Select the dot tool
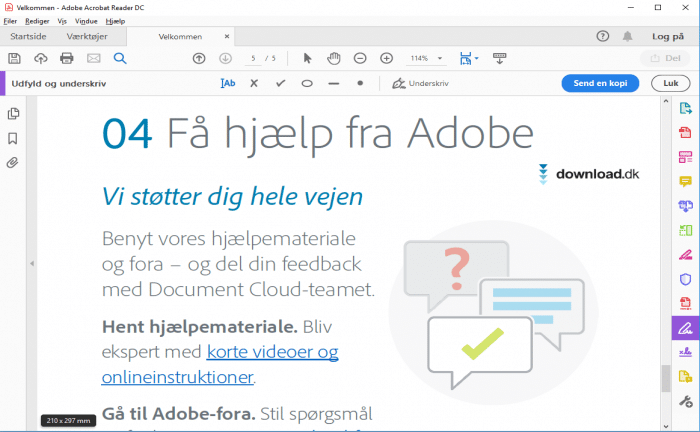 point(360,83)
